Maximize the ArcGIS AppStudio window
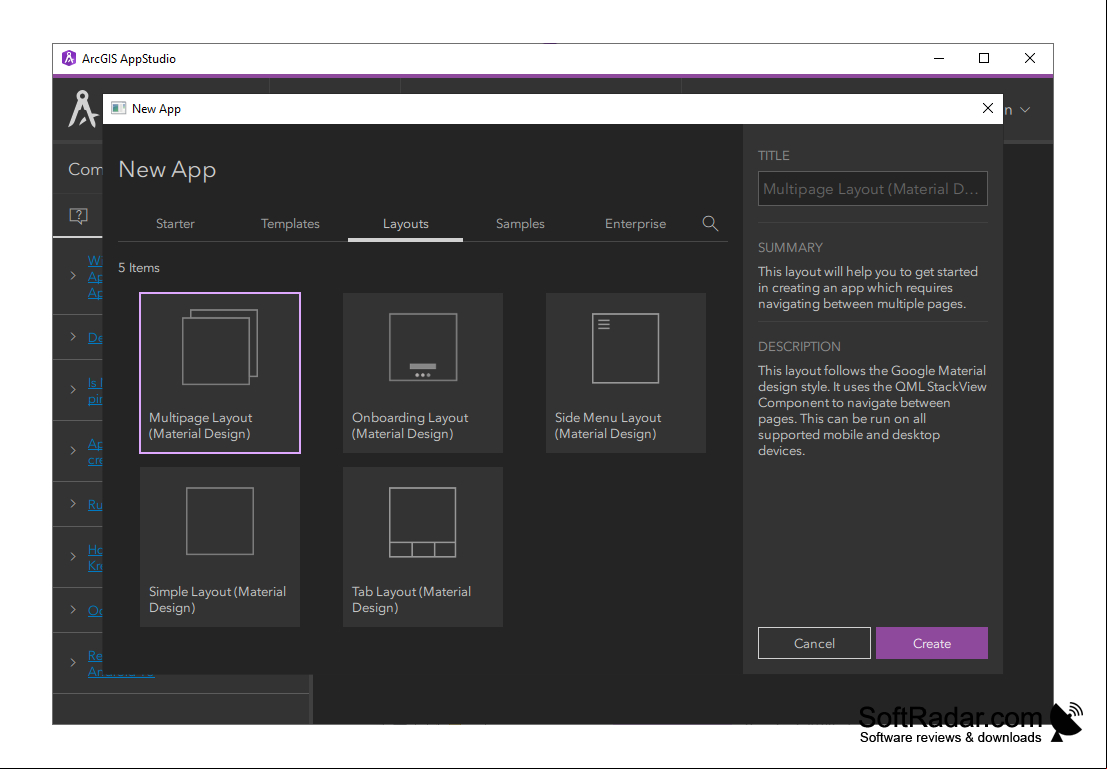The height and width of the screenshot is (769, 1107). point(984,59)
